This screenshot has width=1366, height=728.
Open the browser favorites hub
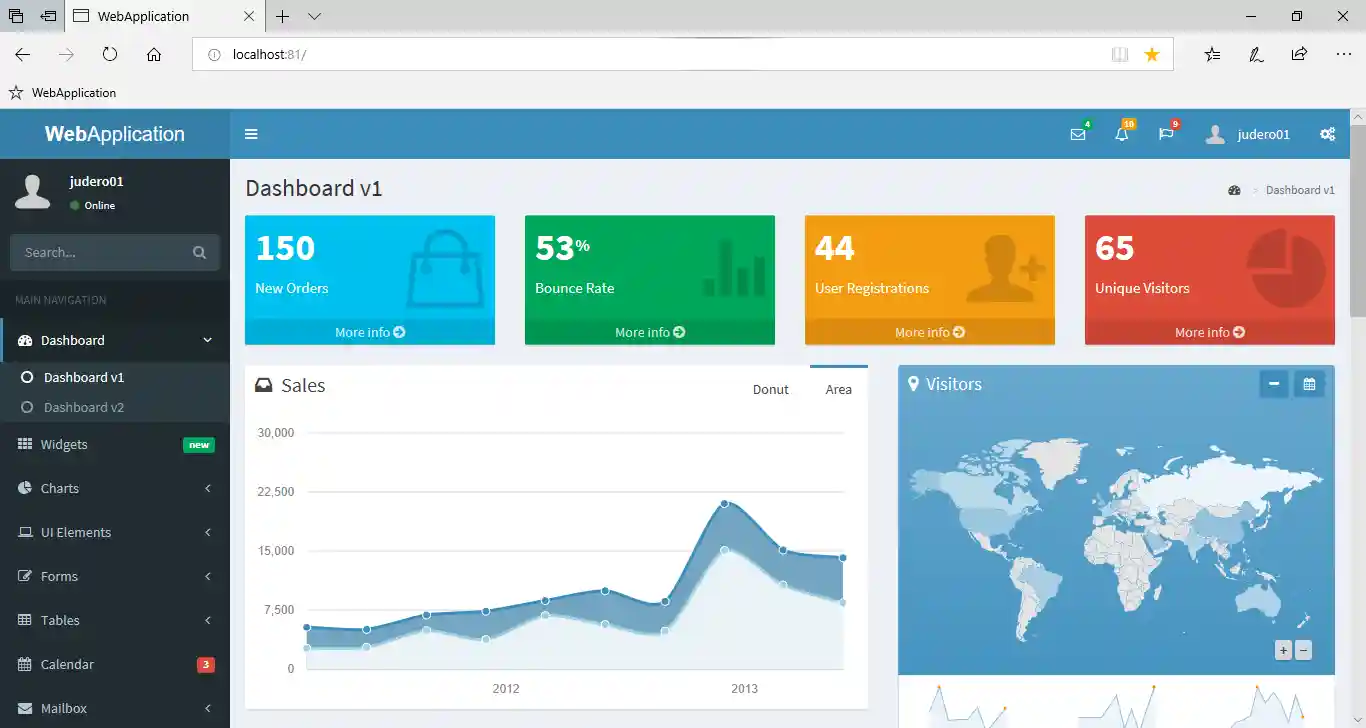point(1212,54)
